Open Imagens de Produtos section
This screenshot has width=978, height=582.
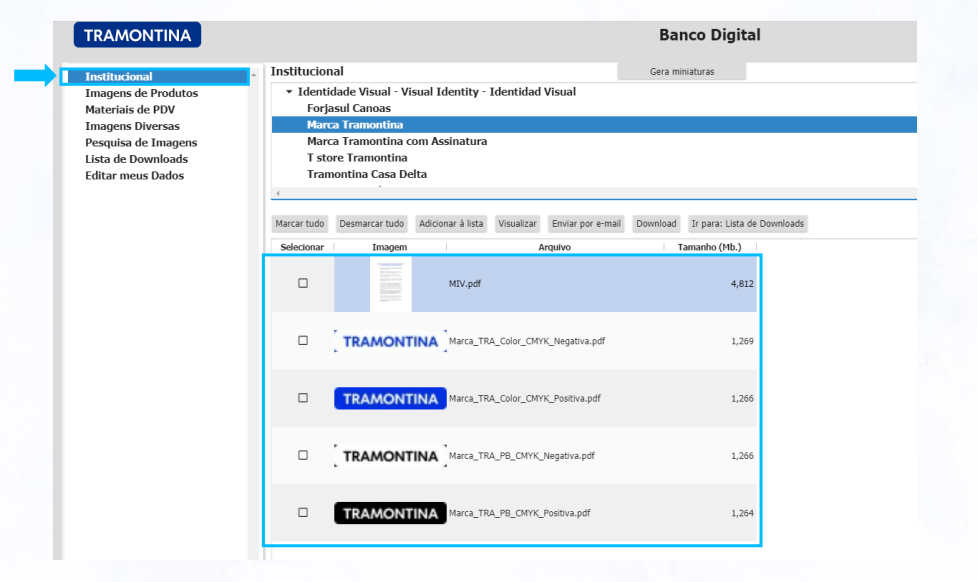(142, 93)
